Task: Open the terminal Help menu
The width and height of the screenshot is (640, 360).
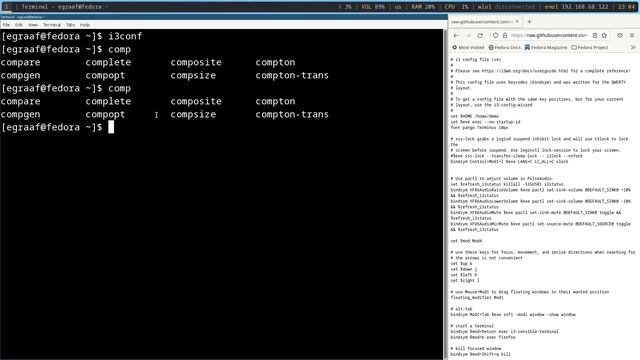Action: point(84,25)
